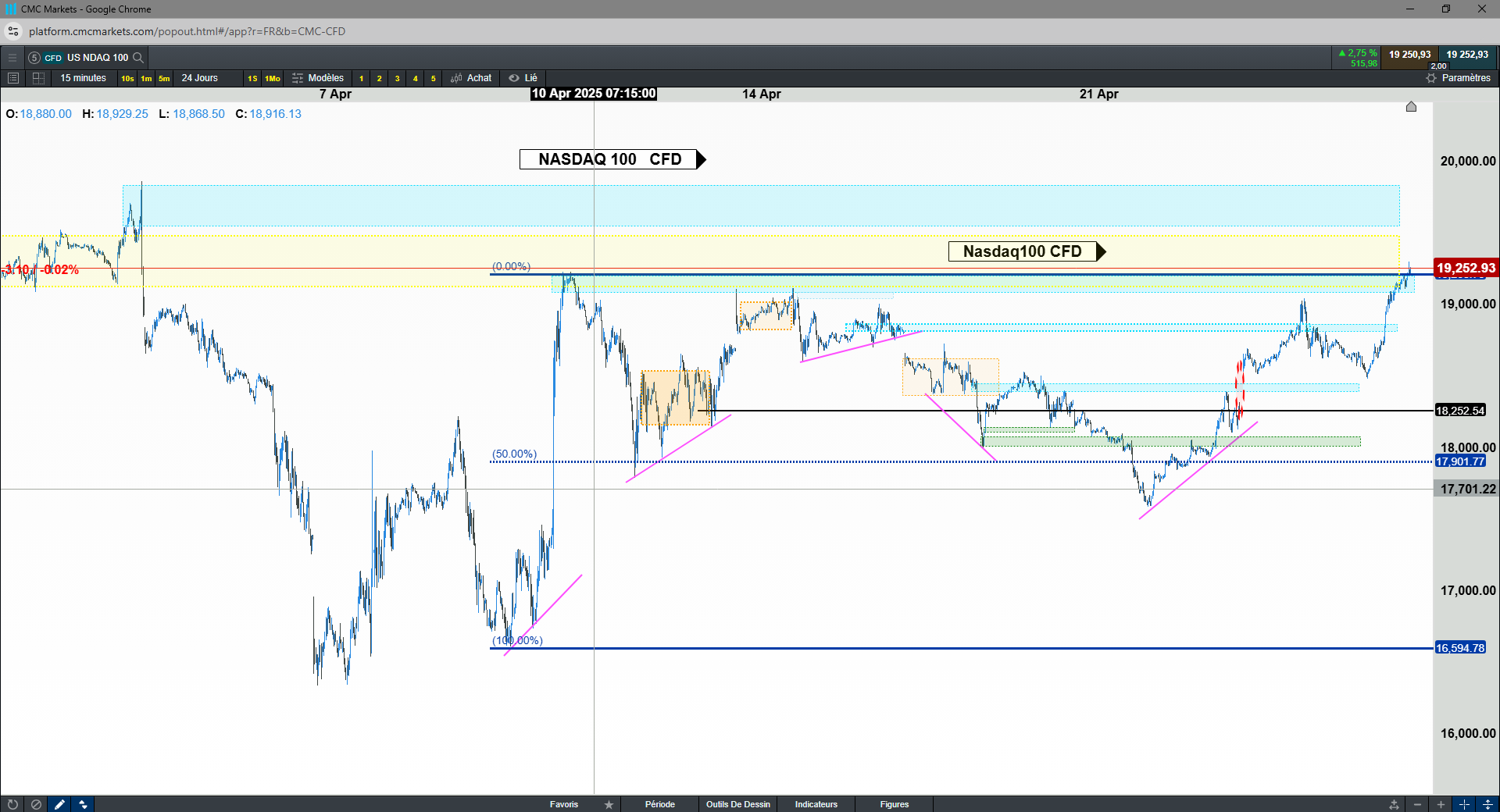
Task: Select the 5m interval shortcut
Action: (x=164, y=78)
